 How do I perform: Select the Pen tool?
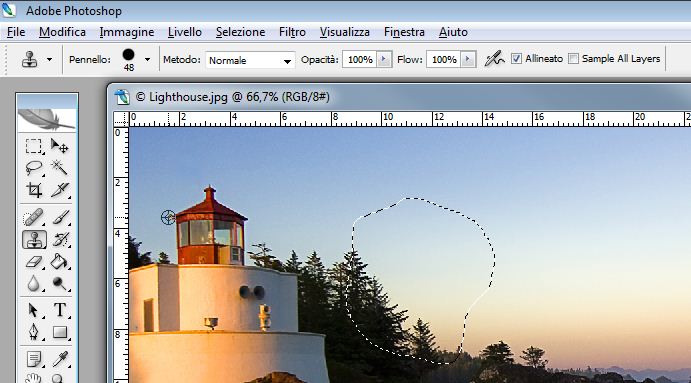point(33,332)
